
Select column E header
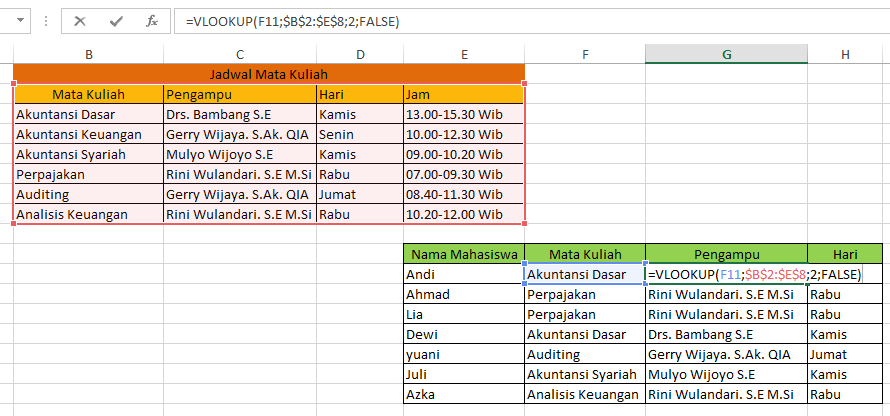click(464, 54)
